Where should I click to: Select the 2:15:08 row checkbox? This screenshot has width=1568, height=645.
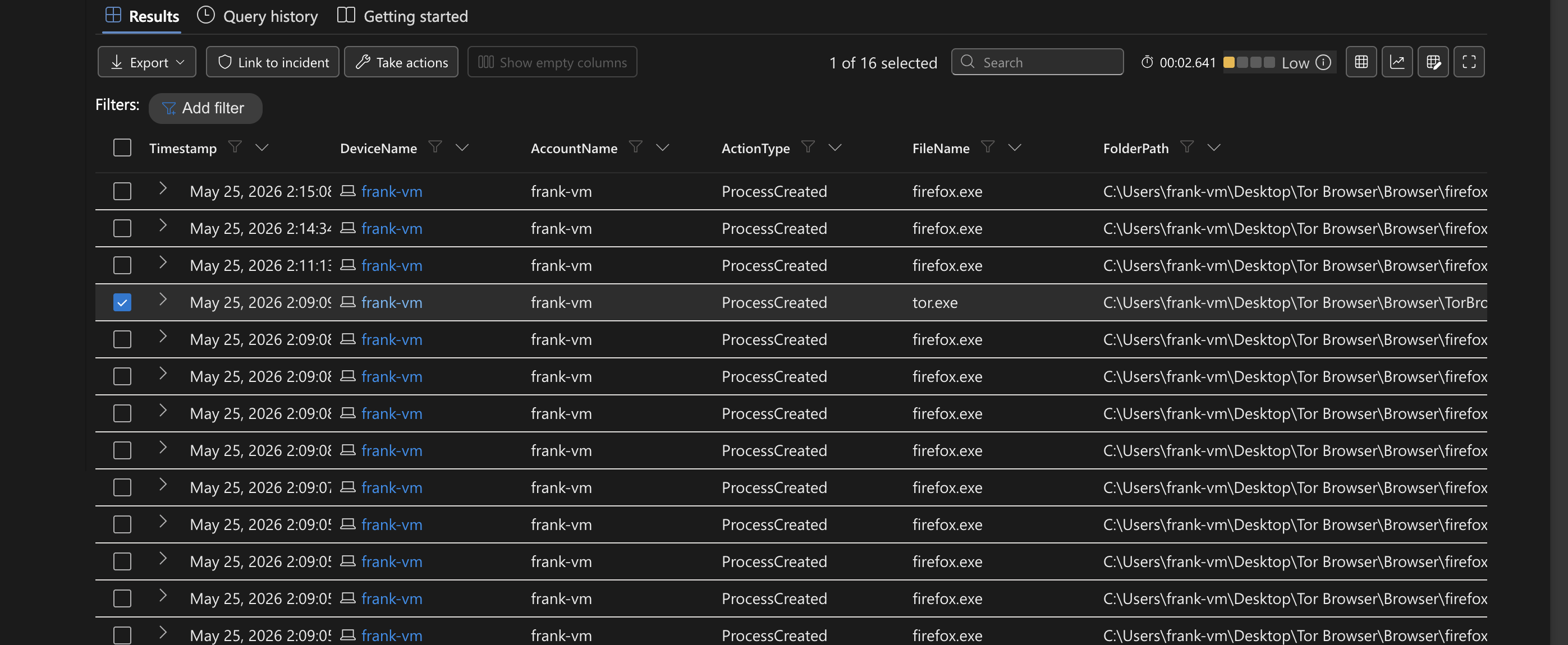coord(122,191)
